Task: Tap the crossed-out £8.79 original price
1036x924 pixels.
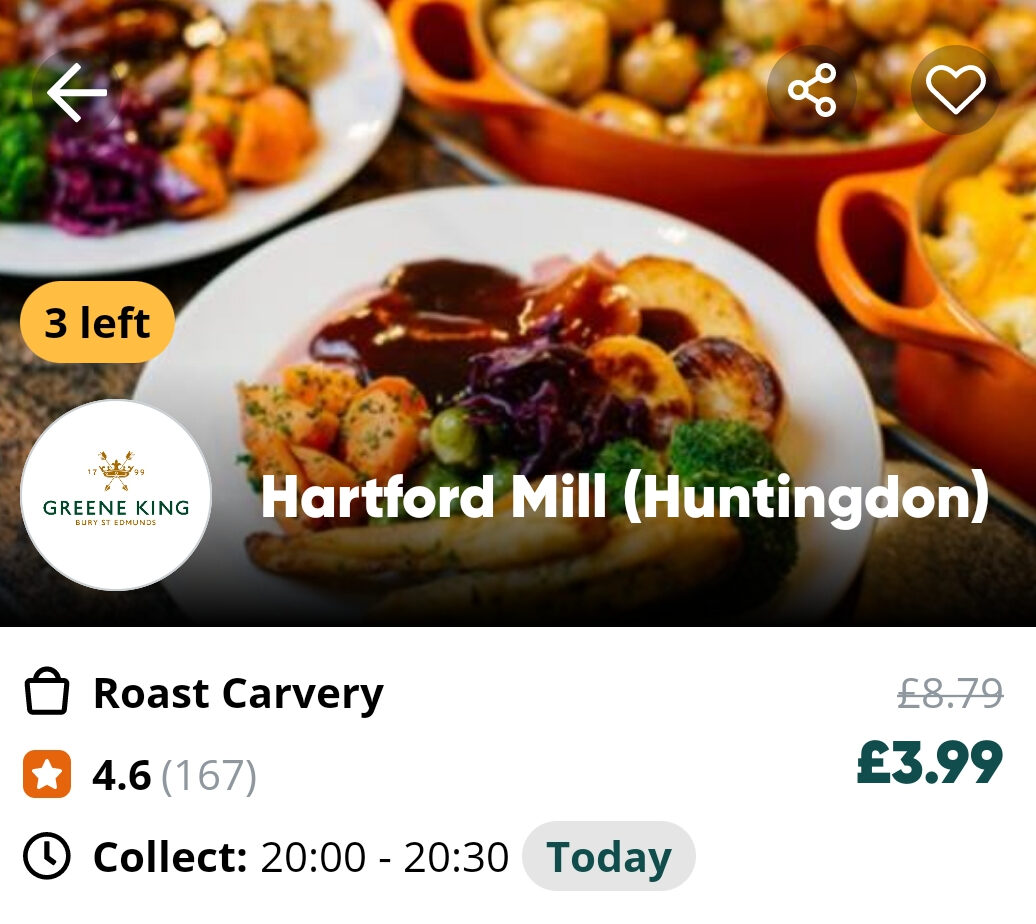Action: pos(950,693)
